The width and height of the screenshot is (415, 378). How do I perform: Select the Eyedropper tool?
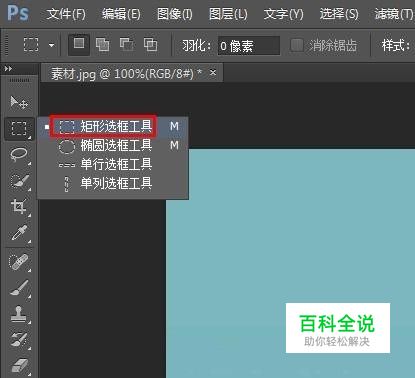tap(19, 233)
